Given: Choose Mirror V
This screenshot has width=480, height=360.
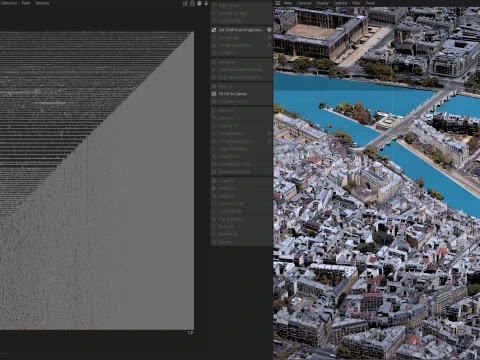Looking at the screenshot, I should [241, 118].
